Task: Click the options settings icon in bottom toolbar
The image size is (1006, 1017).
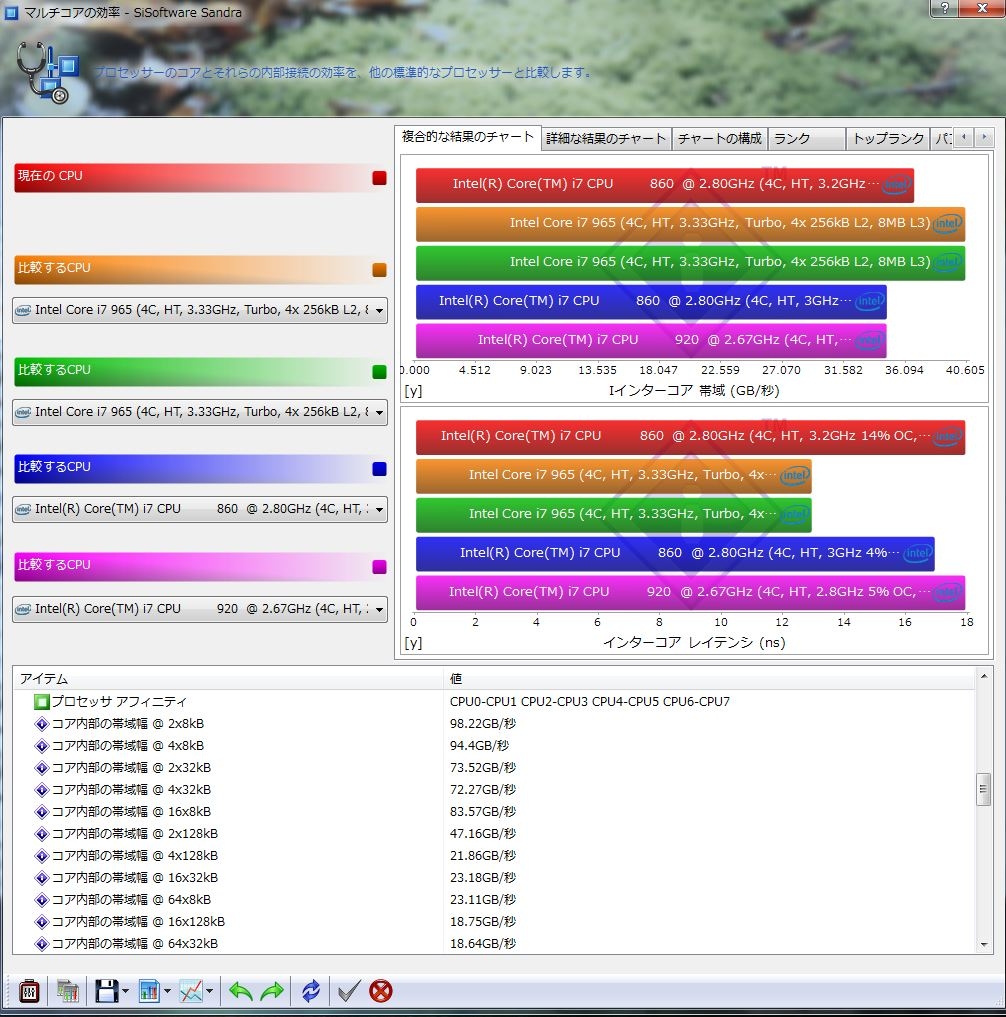Action: pos(30,991)
